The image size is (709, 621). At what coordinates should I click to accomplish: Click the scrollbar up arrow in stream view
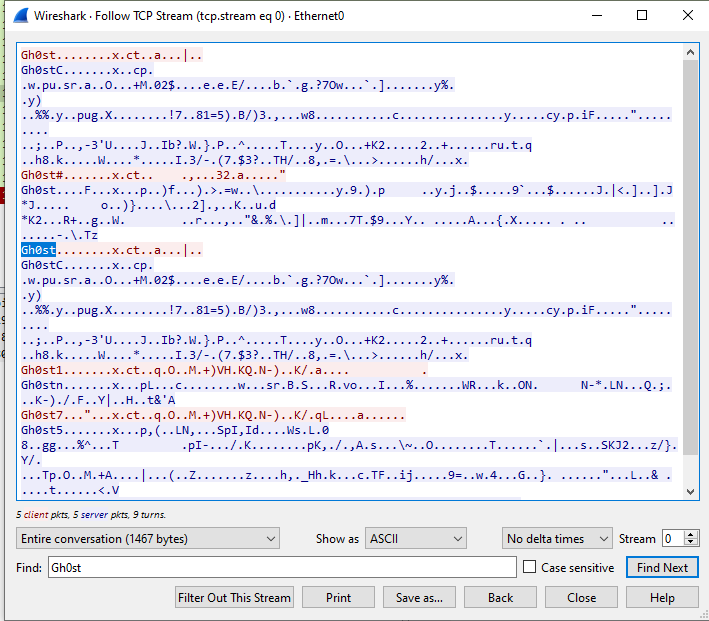point(691,51)
